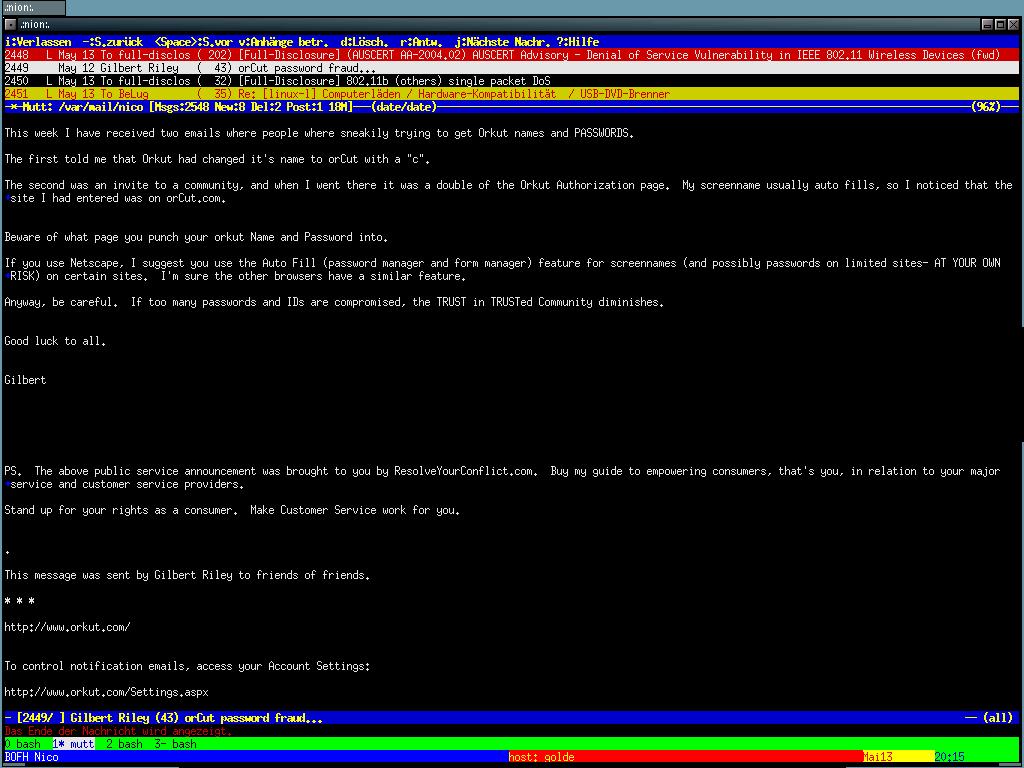
Task: Click the 'i:Verlassen' help entry
Action: [x=38, y=42]
